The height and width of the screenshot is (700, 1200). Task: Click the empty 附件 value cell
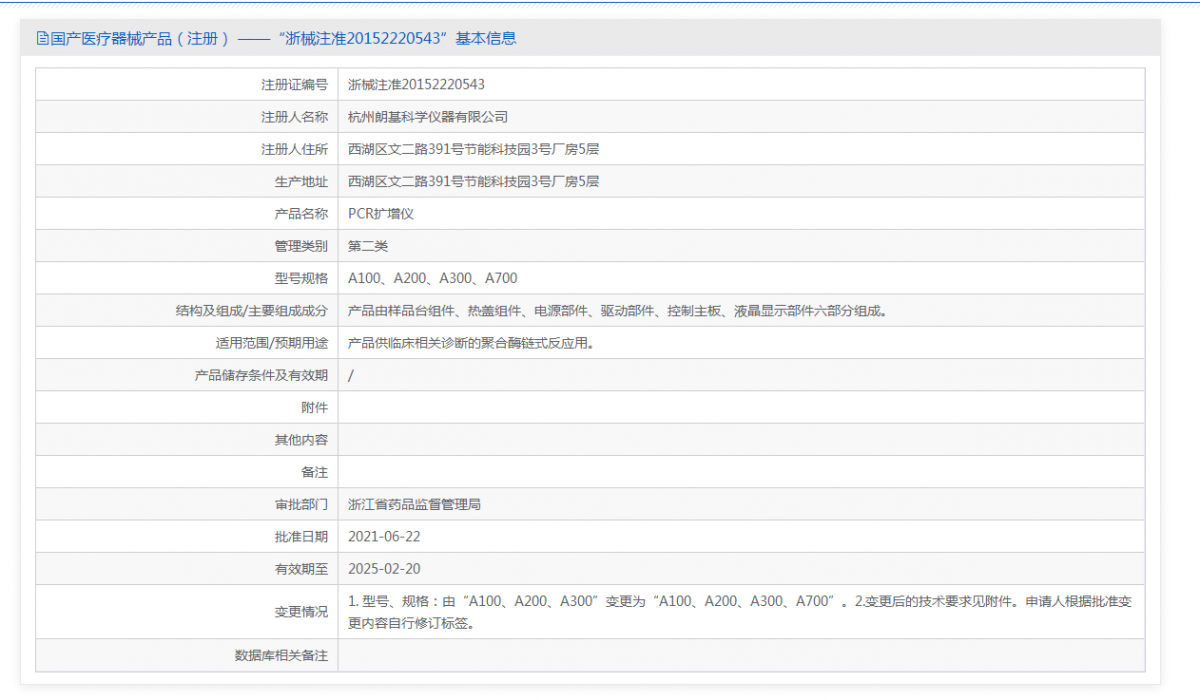pos(740,407)
